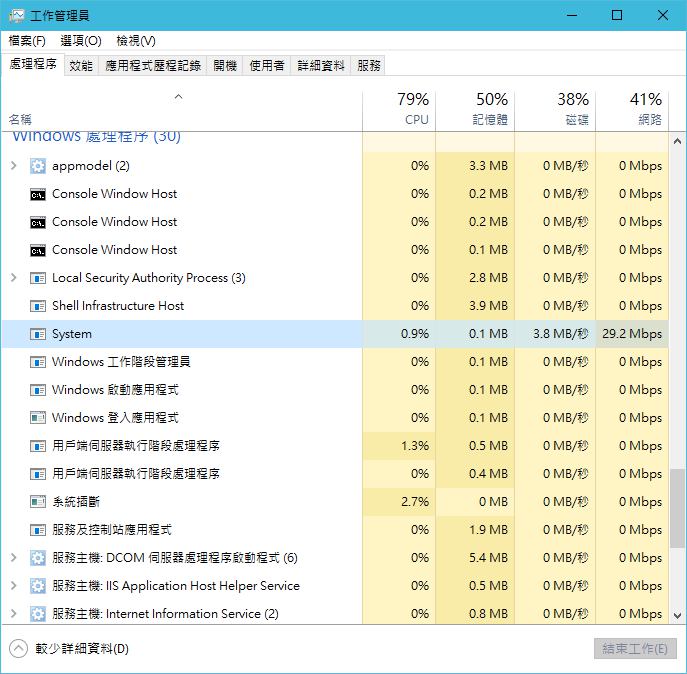Viewport: 687px width, 674px height.
Task: Click the 1.9 MB memory value
Action: [488, 530]
